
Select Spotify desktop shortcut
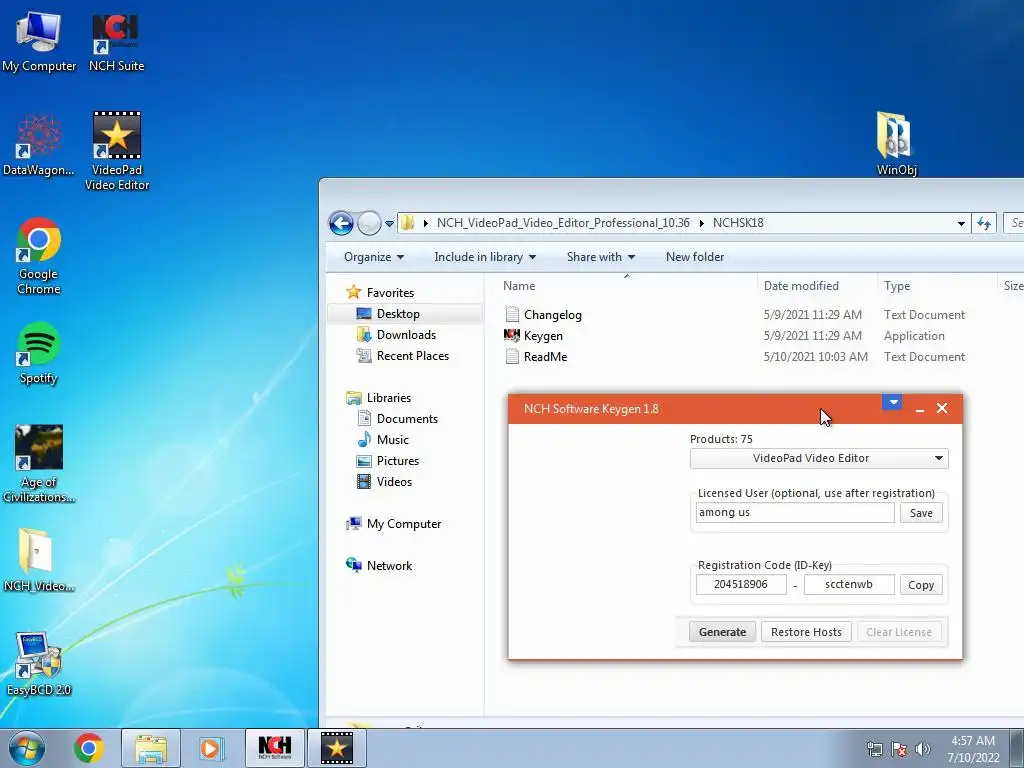(x=39, y=353)
